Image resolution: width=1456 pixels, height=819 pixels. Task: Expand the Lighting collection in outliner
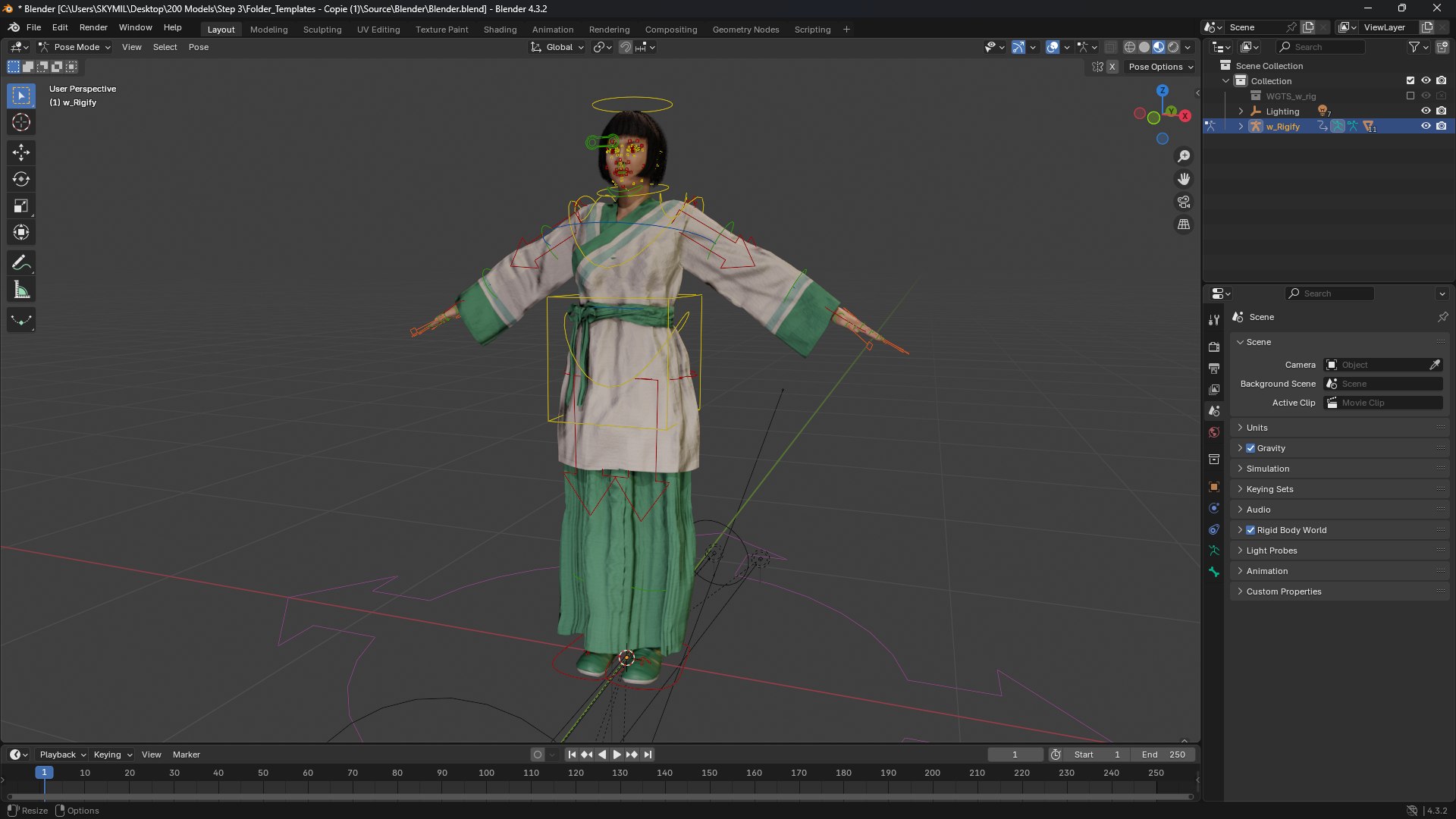[x=1241, y=111]
